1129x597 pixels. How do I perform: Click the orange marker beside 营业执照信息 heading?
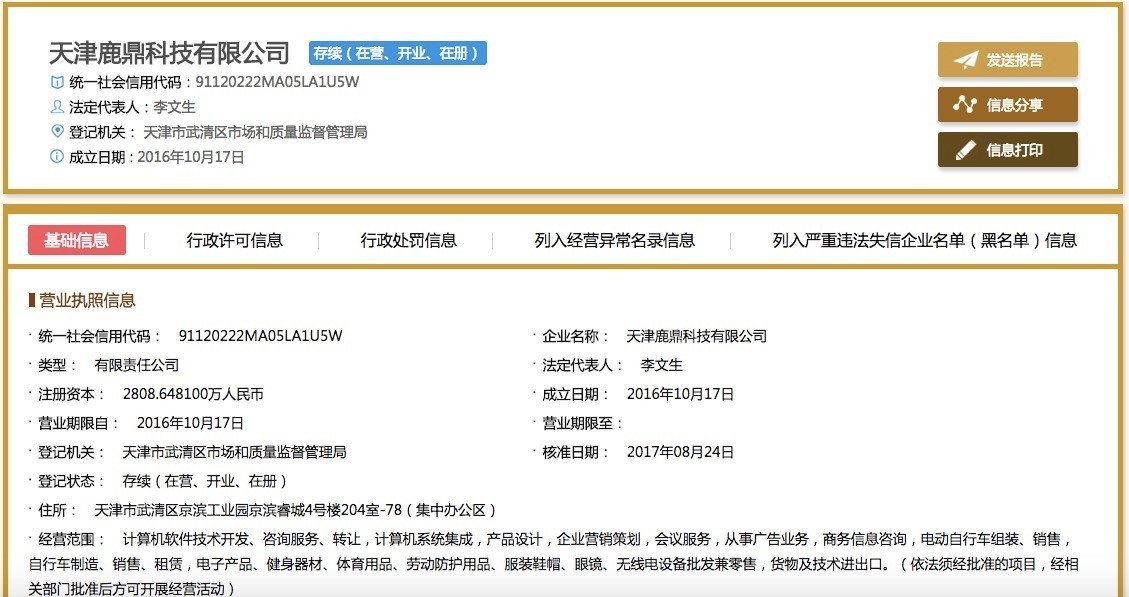pyautogui.click(x=31, y=301)
